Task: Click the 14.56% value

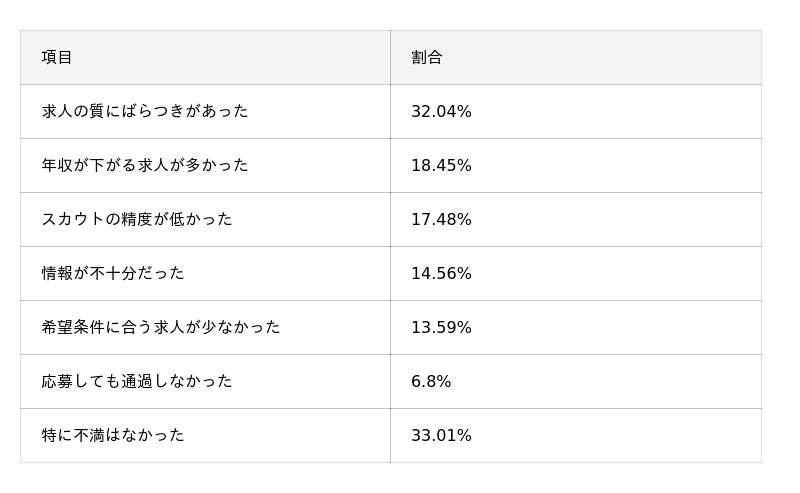Action: pyautogui.click(x=441, y=274)
